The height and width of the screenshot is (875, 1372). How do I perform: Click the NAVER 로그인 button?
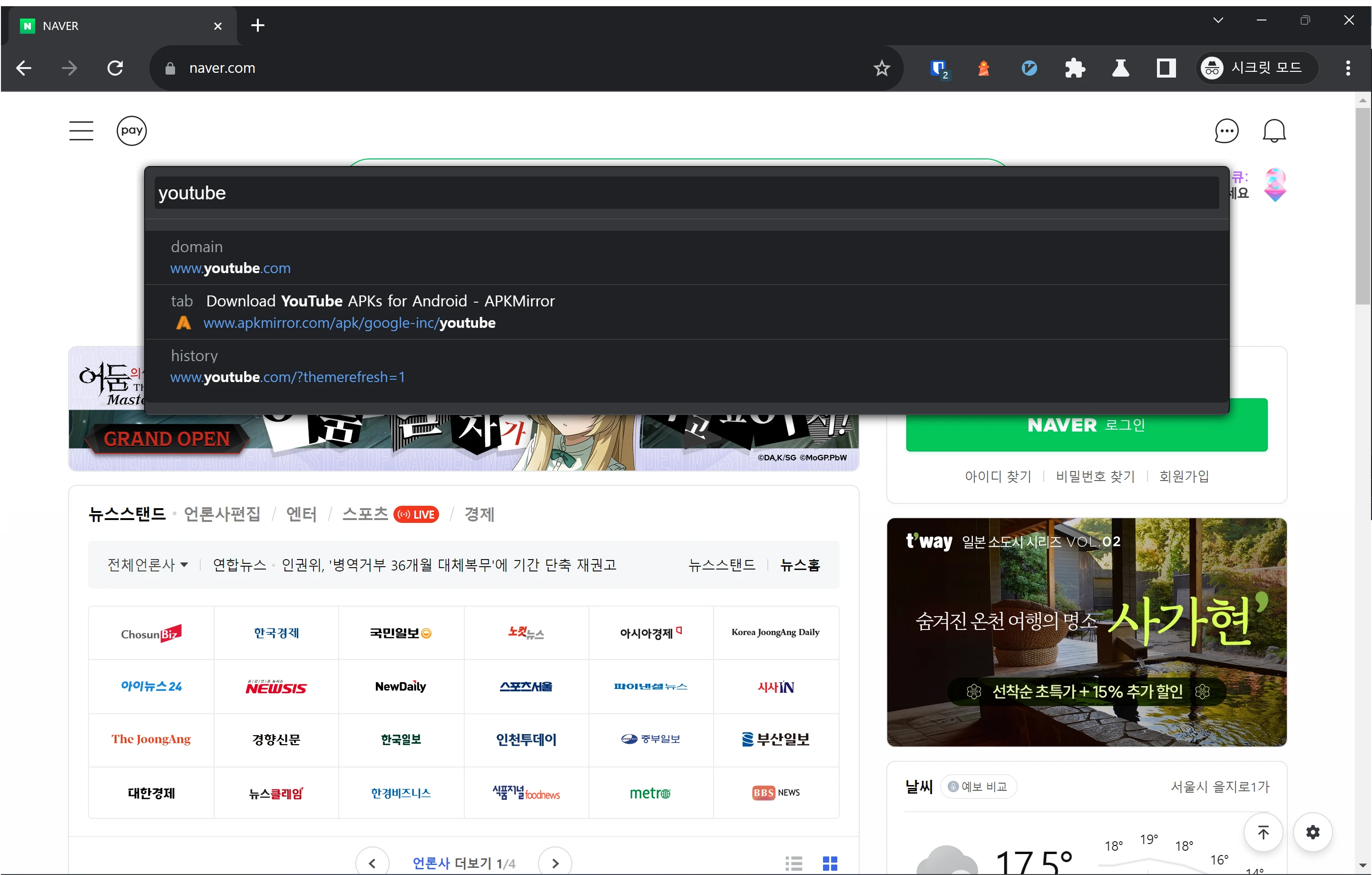[1087, 425]
